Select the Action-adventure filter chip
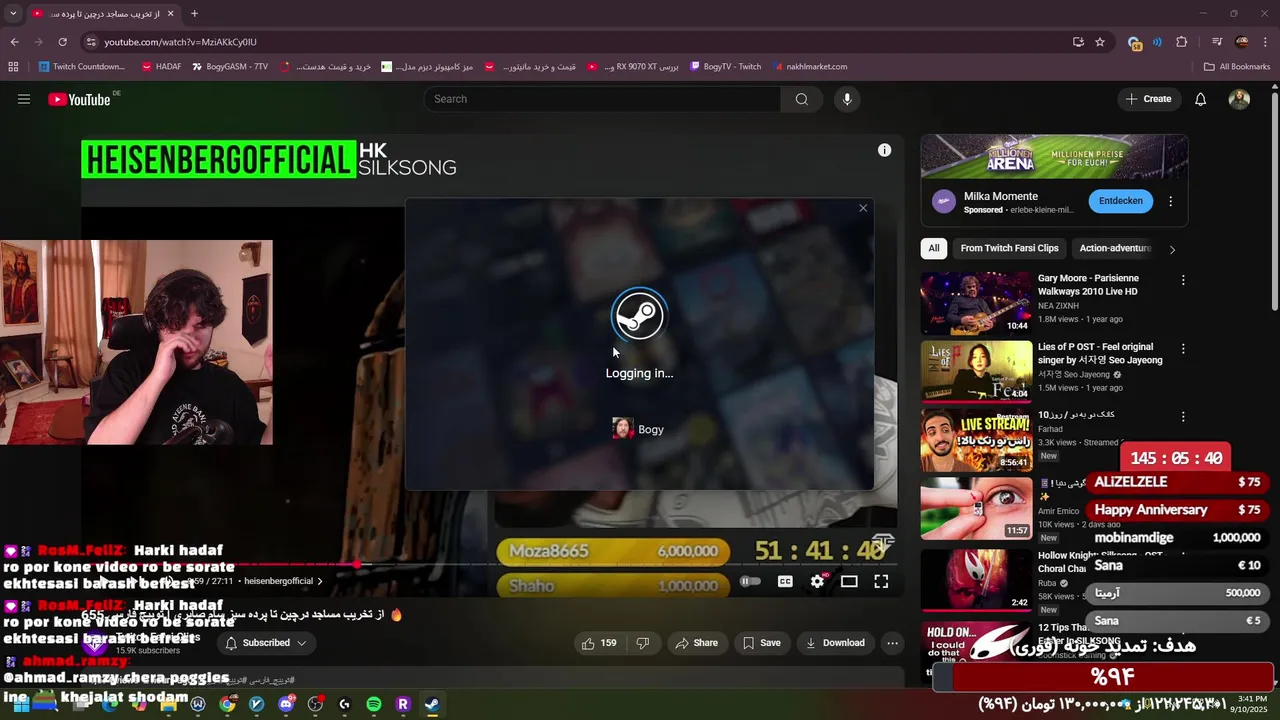Screen dimensions: 1280x720 [1115, 248]
